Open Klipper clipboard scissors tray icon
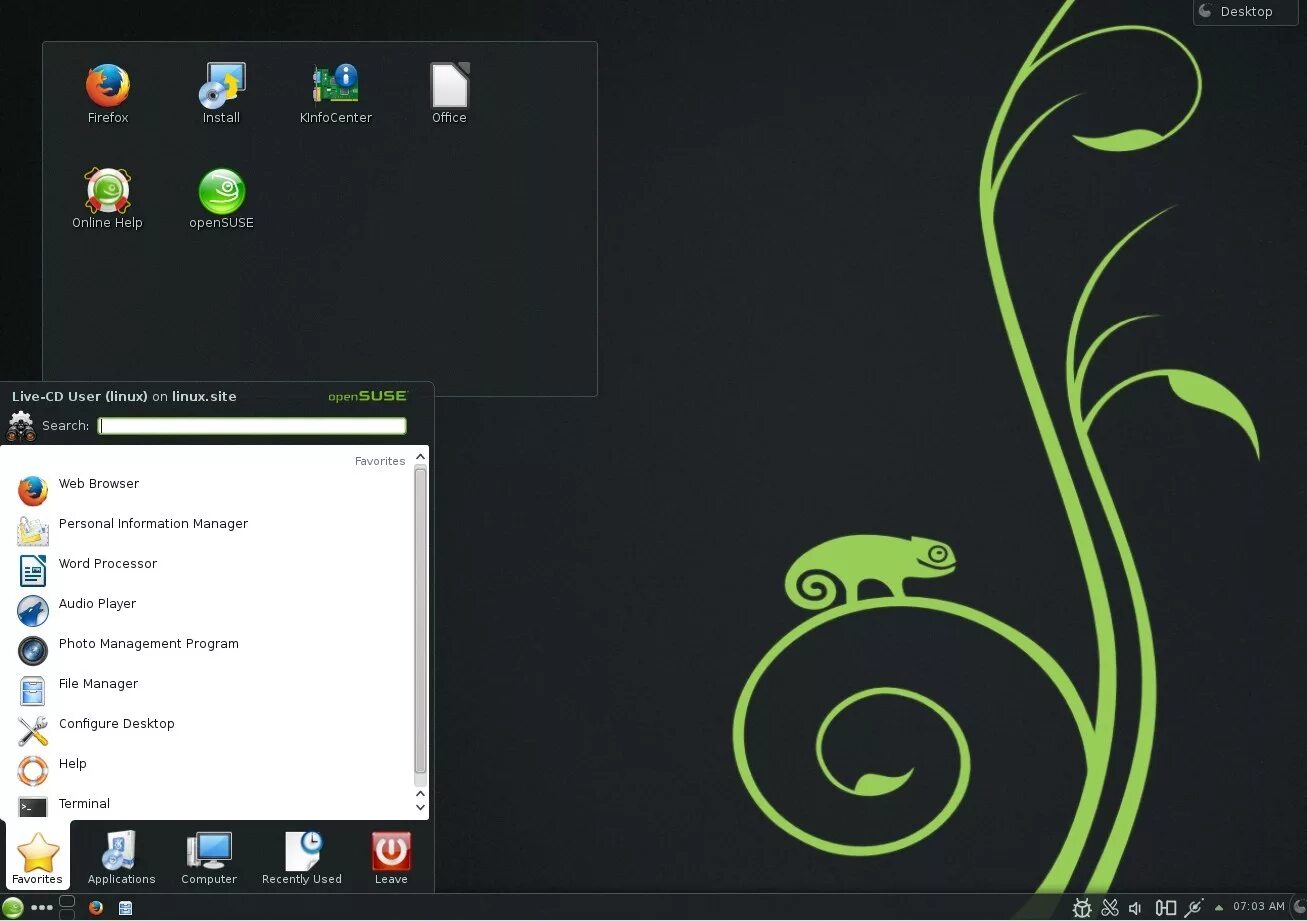1307x921 pixels. tap(1109, 908)
